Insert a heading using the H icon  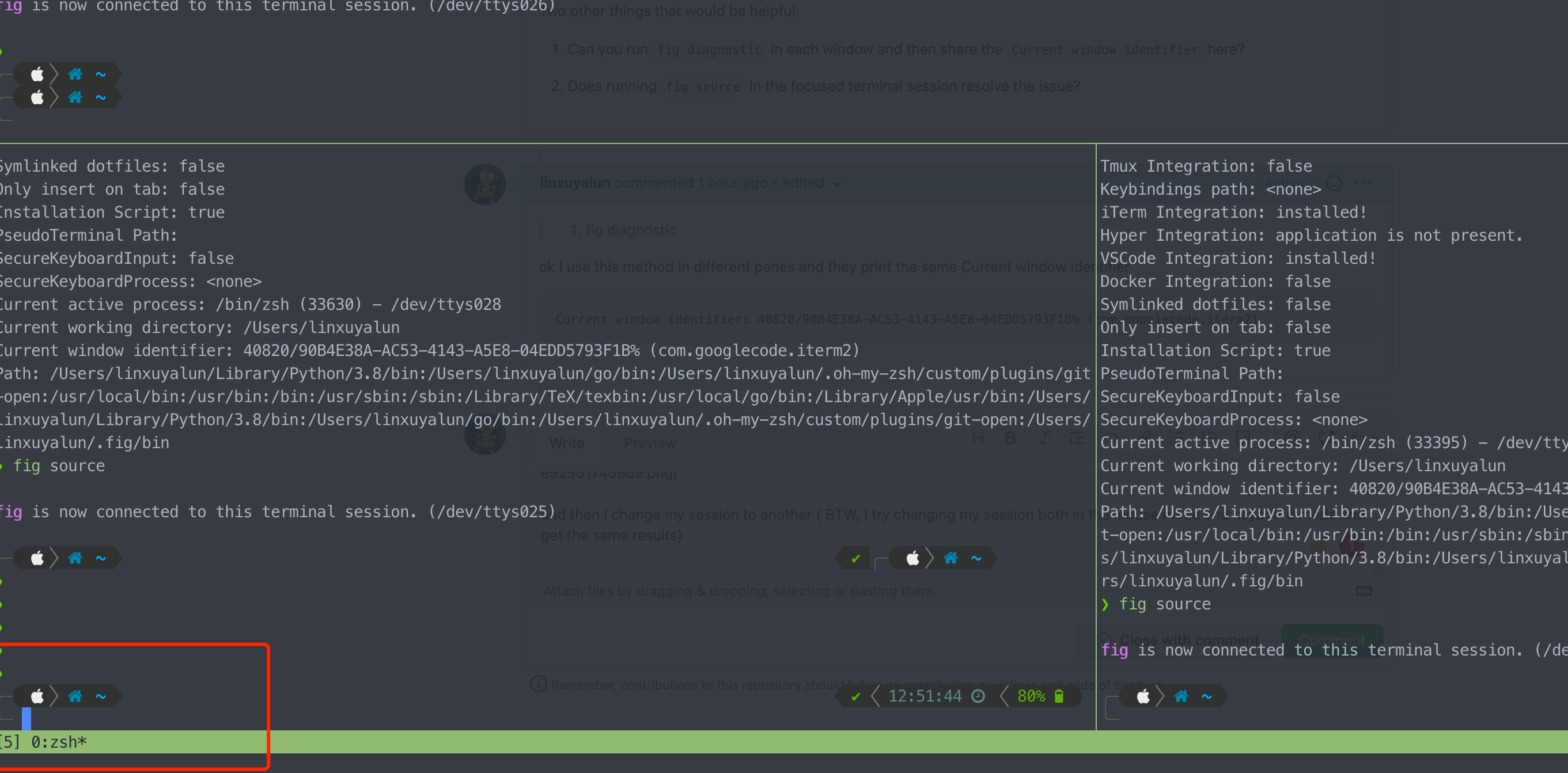pos(979,438)
